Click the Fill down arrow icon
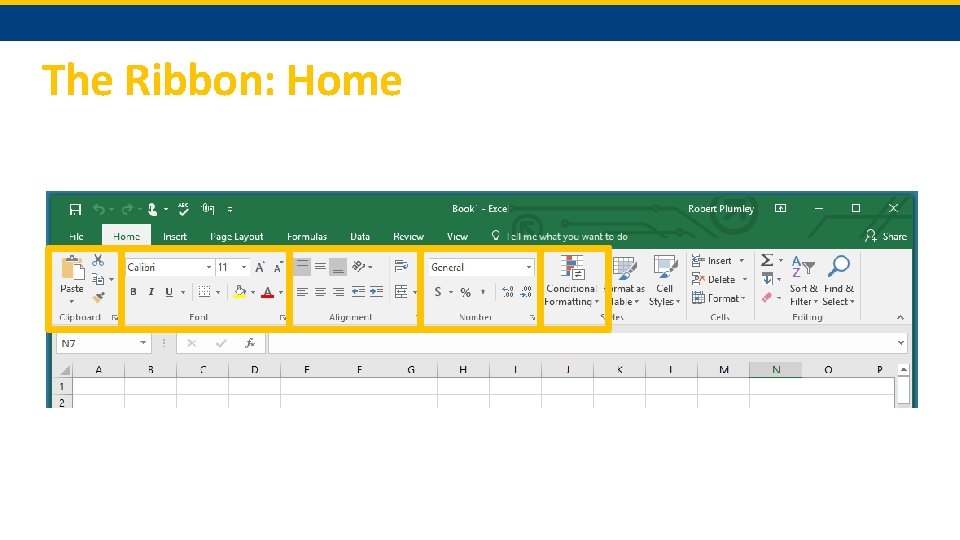Viewport: 960px width, 540px height. click(x=767, y=279)
